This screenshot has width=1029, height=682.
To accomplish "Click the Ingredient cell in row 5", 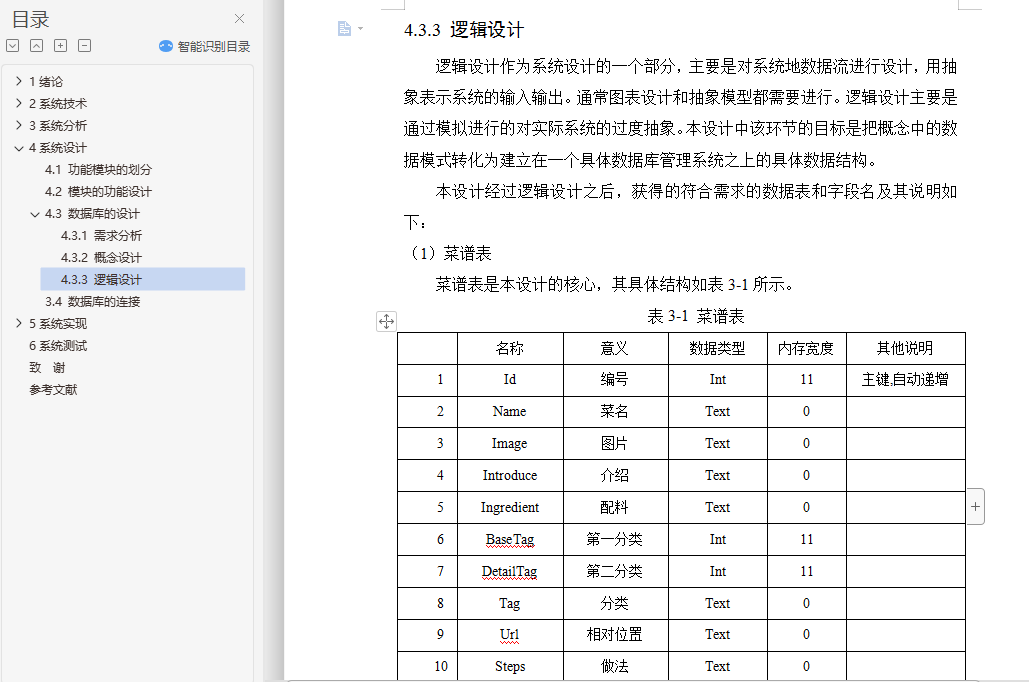I will (510, 507).
